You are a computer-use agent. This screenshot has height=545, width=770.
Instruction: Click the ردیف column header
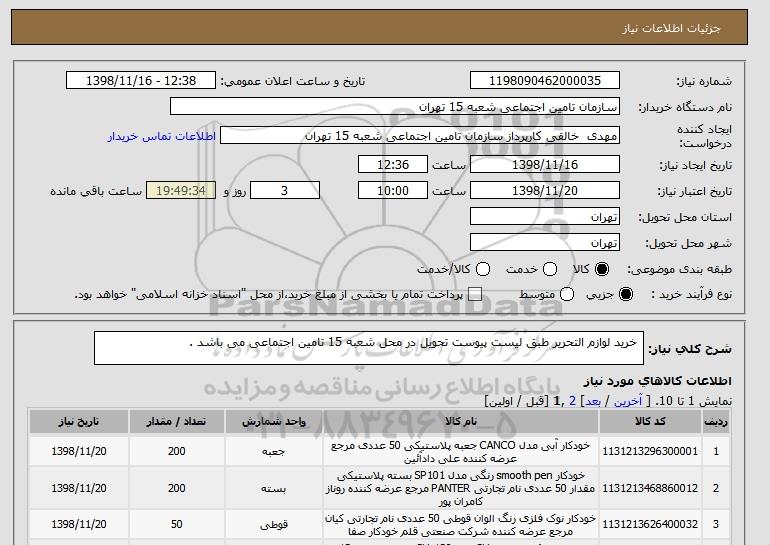[x=716, y=422]
